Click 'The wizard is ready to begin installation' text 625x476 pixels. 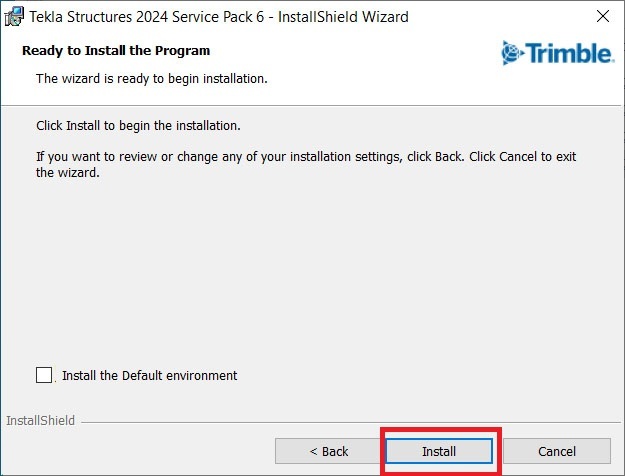tap(151, 77)
